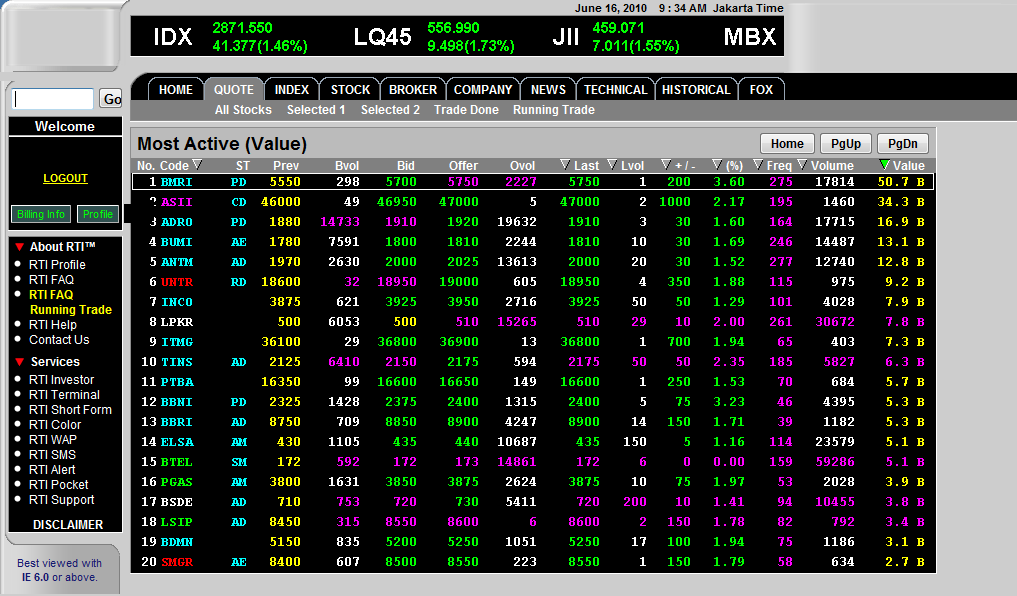Select the BMRI stock code
This screenshot has height=596, width=1017.
[176, 182]
